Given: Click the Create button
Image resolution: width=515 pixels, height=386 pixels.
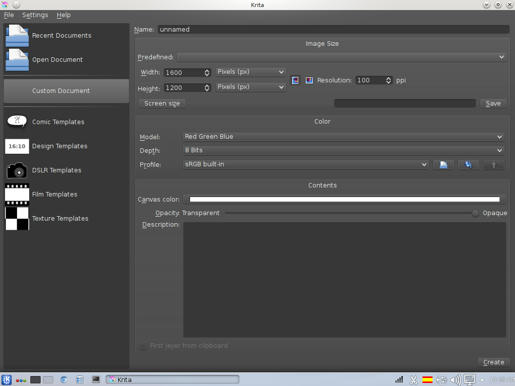Looking at the screenshot, I should pos(494,362).
